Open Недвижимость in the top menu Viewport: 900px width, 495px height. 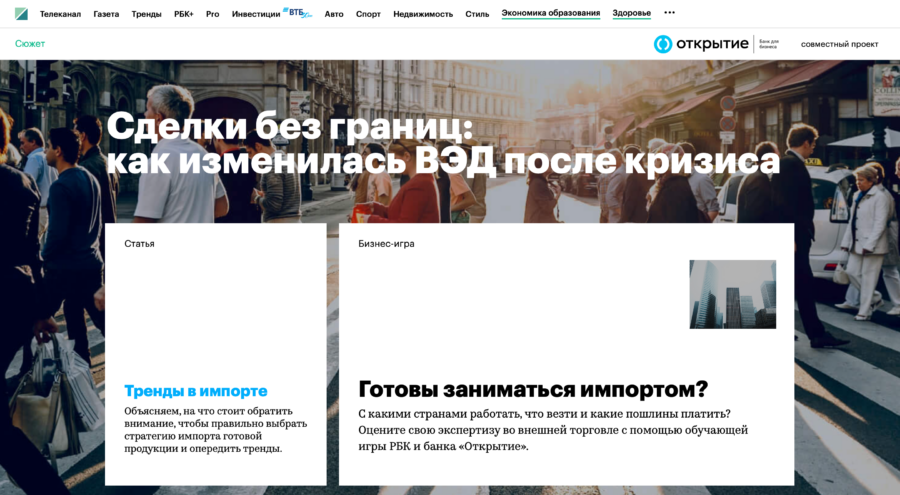point(422,14)
